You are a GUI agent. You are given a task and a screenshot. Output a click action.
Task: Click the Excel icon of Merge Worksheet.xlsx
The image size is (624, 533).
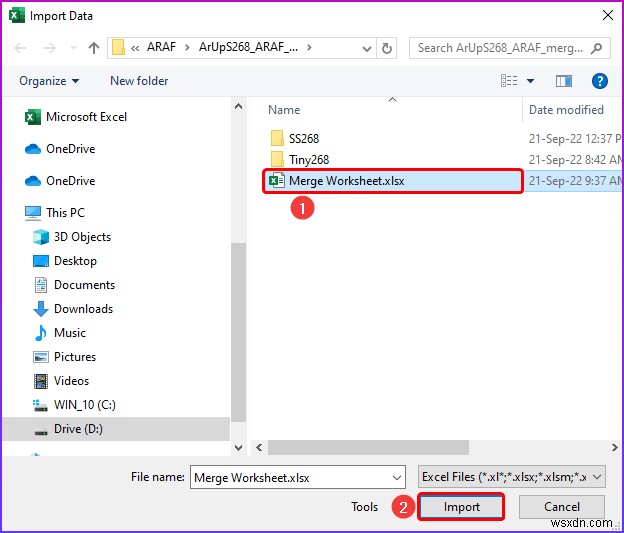click(277, 181)
